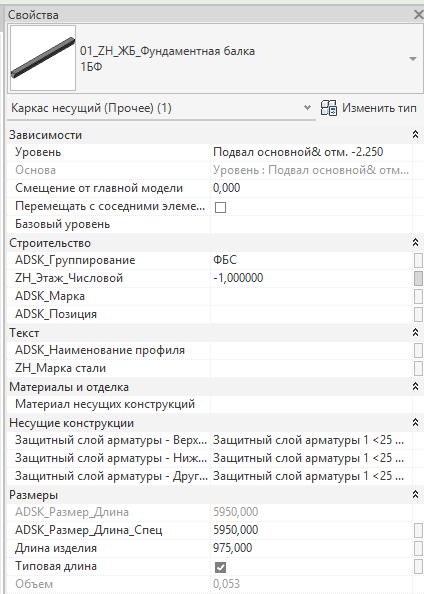Uncheck the Типовая длина checkbox
Viewport: 424px width, 594px height.
(x=221, y=567)
